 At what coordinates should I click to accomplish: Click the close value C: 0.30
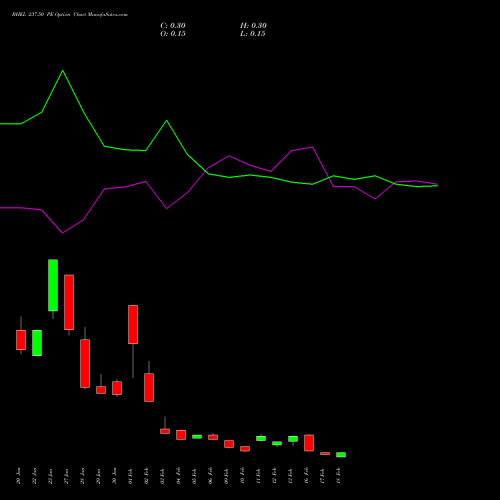point(173,26)
